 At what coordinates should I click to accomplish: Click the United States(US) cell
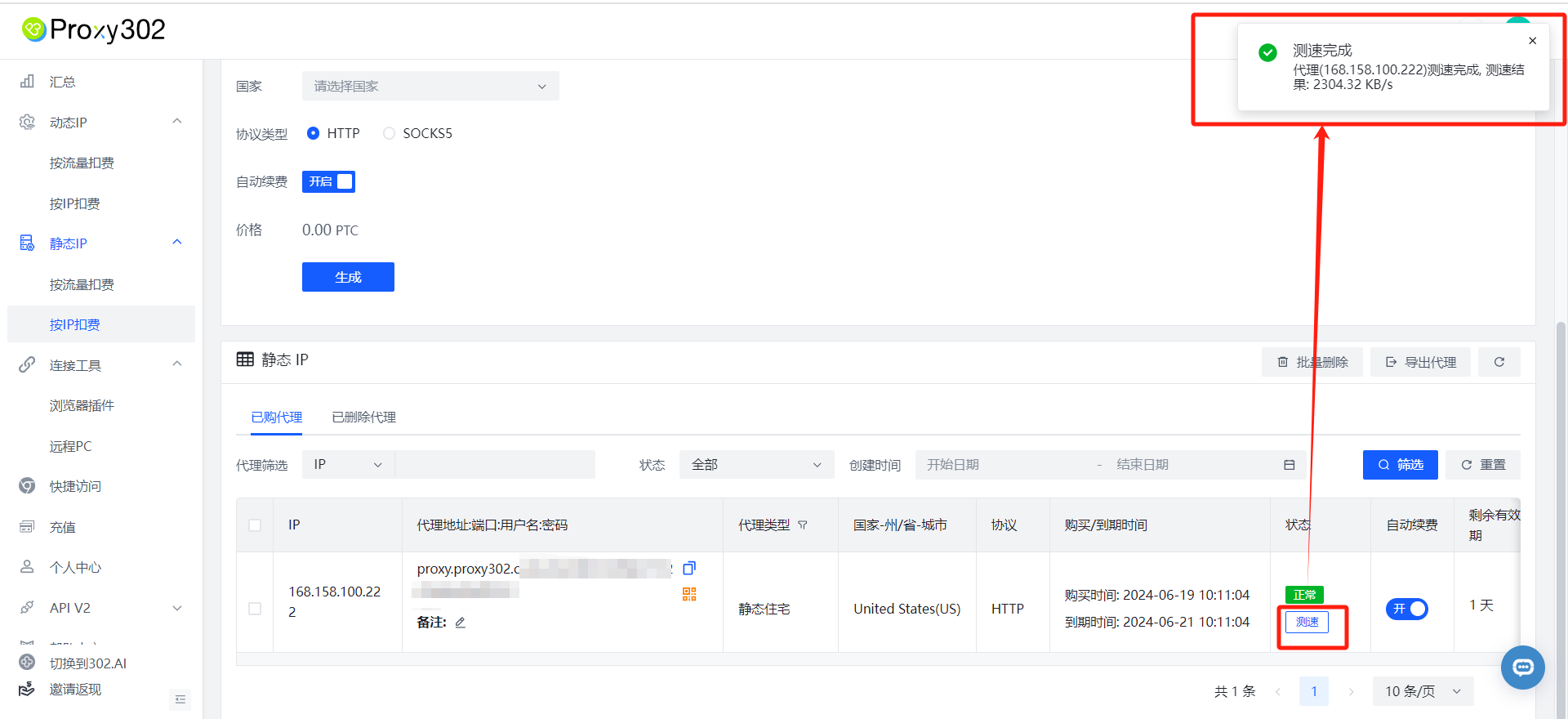(906, 609)
